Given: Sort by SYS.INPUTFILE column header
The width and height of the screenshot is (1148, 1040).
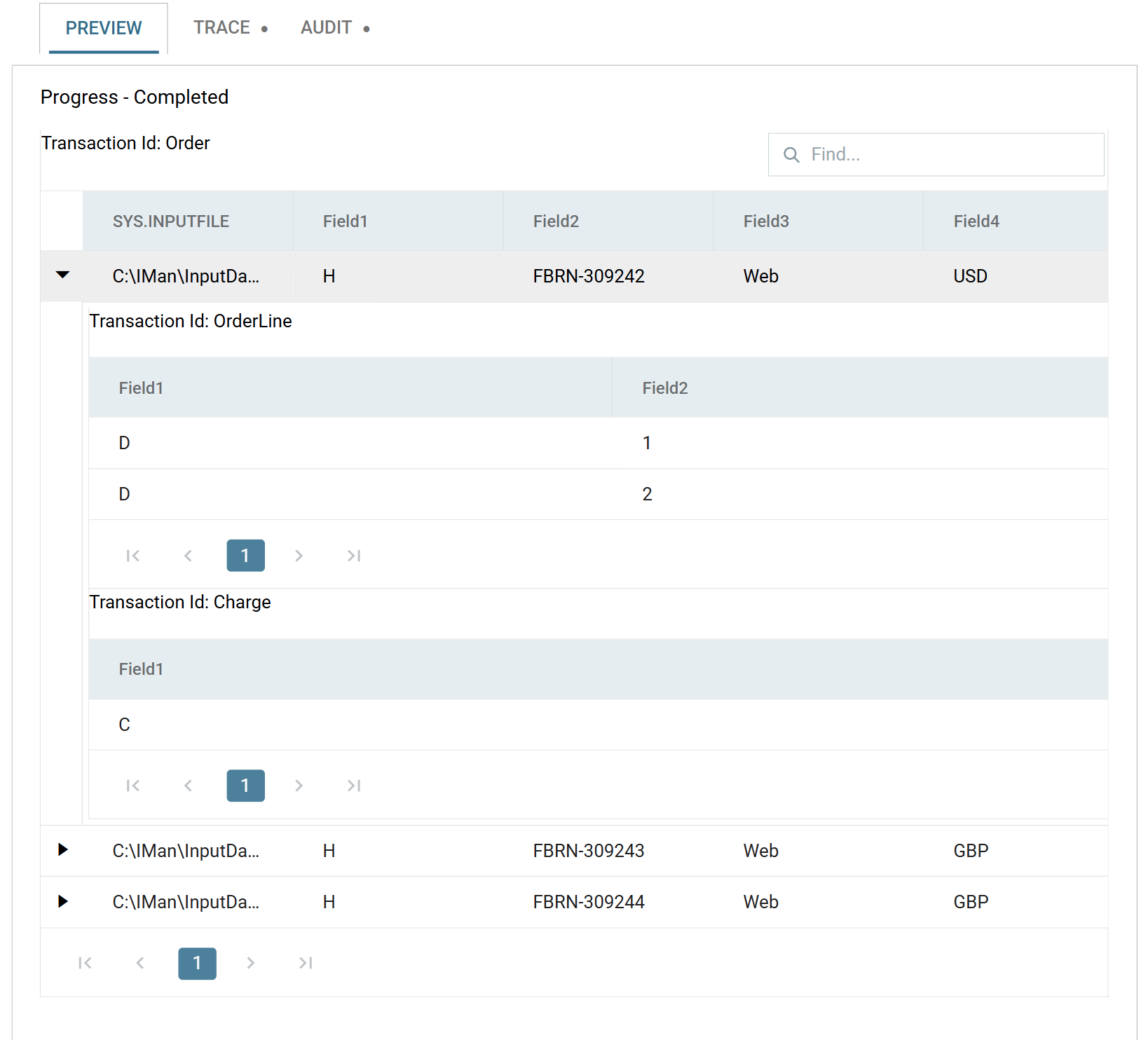Looking at the screenshot, I should coord(188,221).
